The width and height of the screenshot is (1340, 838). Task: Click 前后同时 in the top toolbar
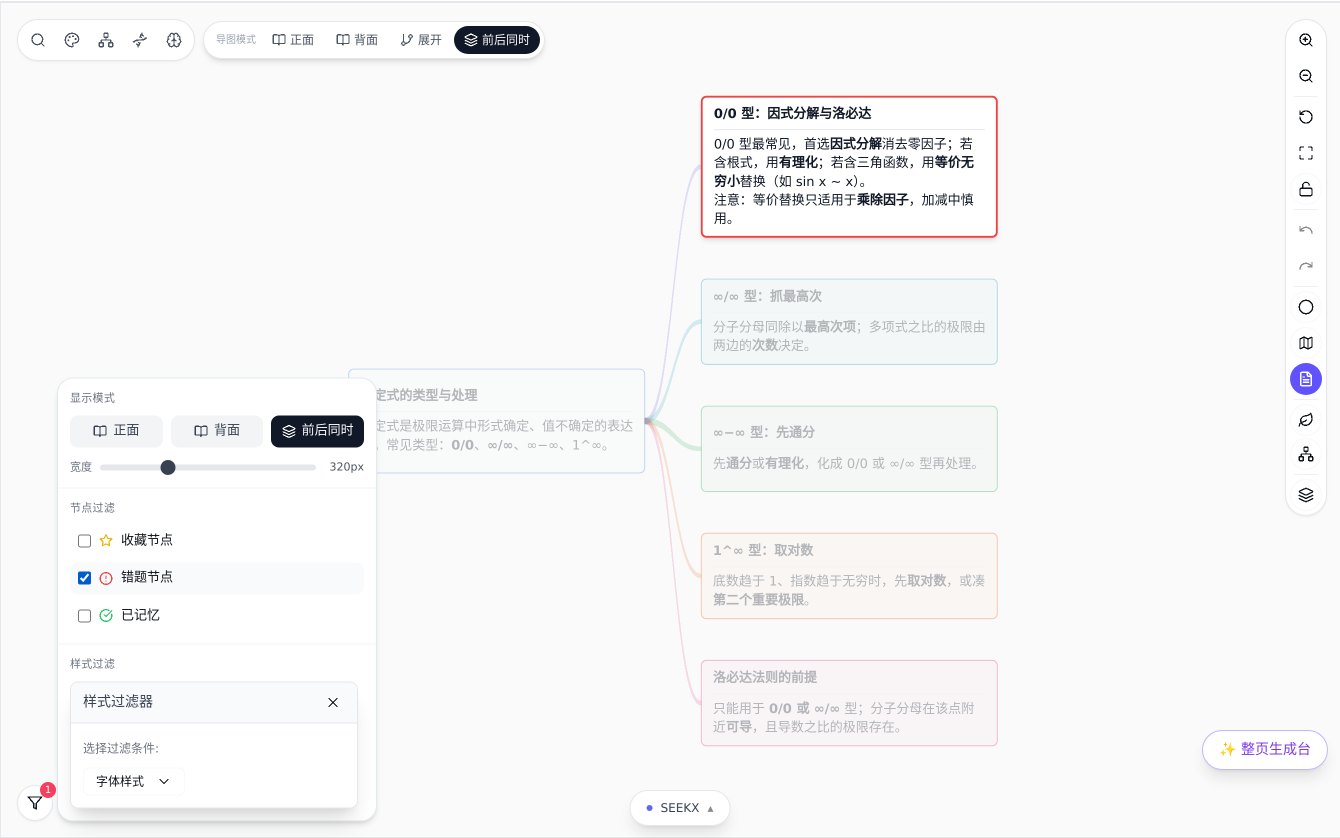[497, 40]
